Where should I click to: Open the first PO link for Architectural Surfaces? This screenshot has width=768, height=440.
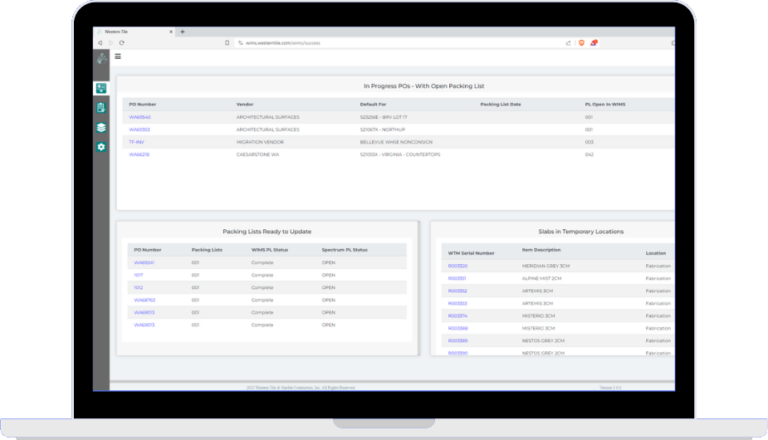pyautogui.click(x=140, y=117)
